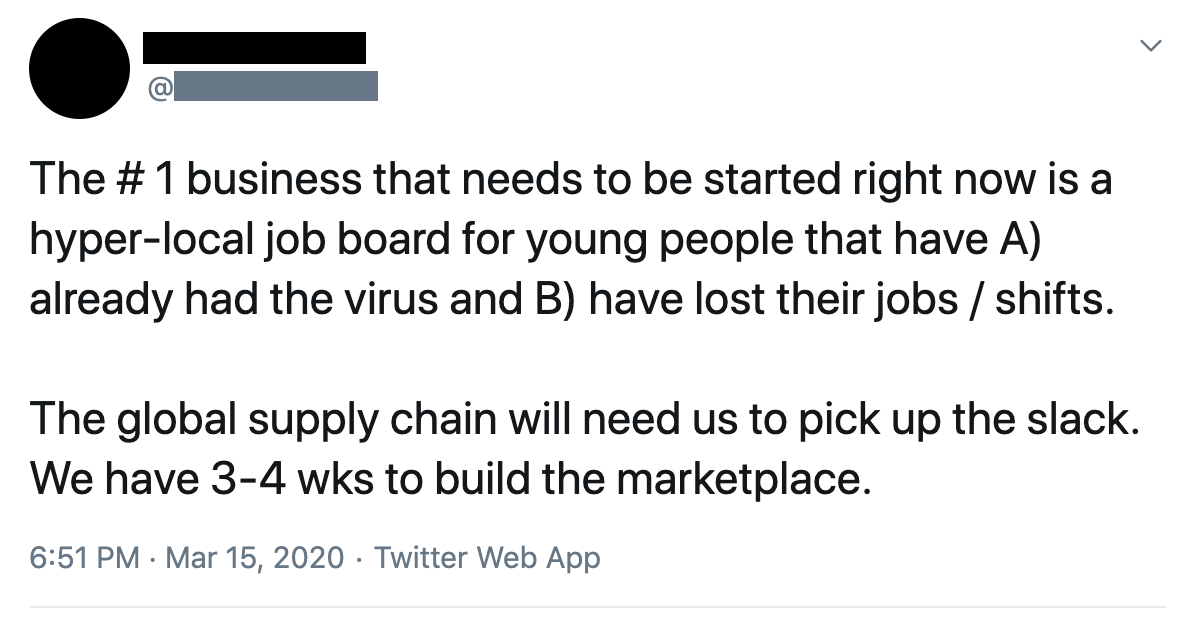The image size is (1196, 630).
Task: Click the Twitter Web App source label
Action: [x=486, y=558]
